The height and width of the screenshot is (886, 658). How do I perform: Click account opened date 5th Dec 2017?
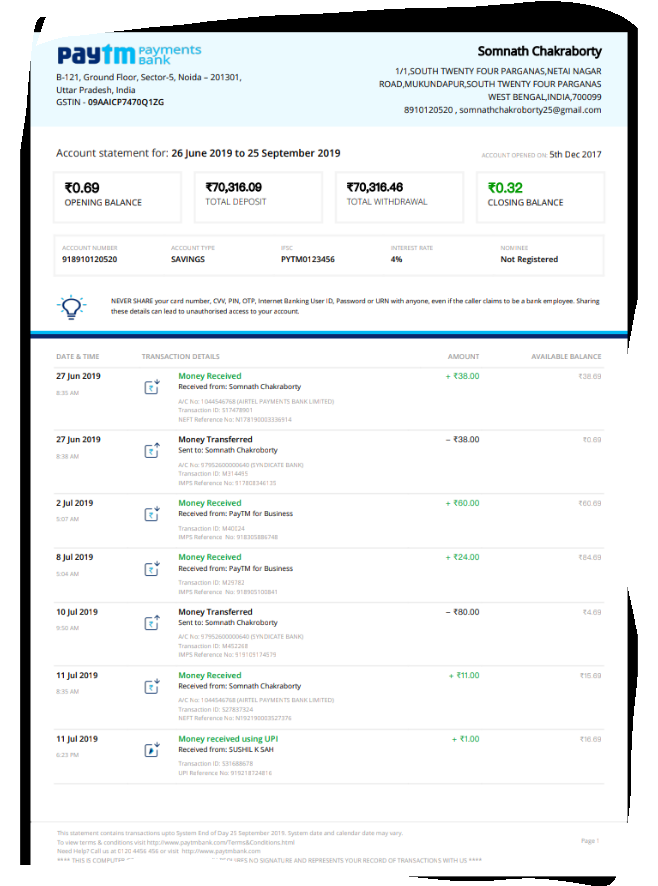(x=575, y=154)
